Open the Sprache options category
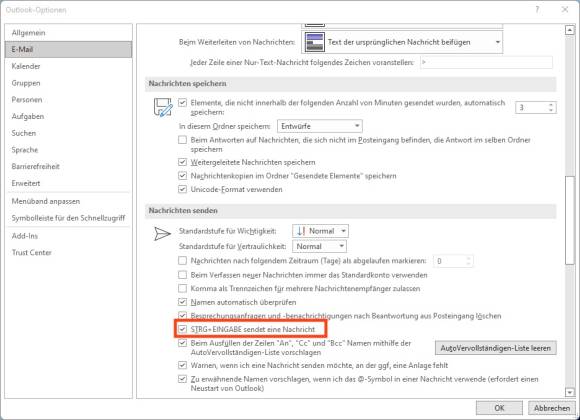 [25, 149]
